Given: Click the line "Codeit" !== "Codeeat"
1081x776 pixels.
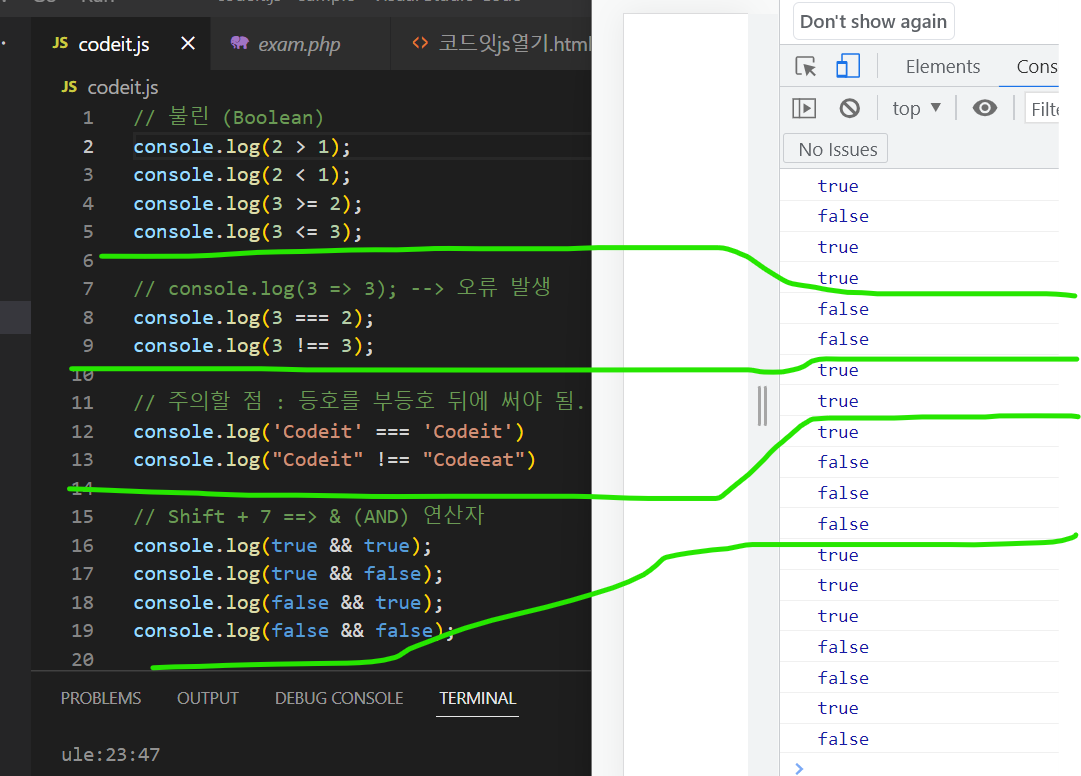Looking at the screenshot, I should (x=334, y=460).
